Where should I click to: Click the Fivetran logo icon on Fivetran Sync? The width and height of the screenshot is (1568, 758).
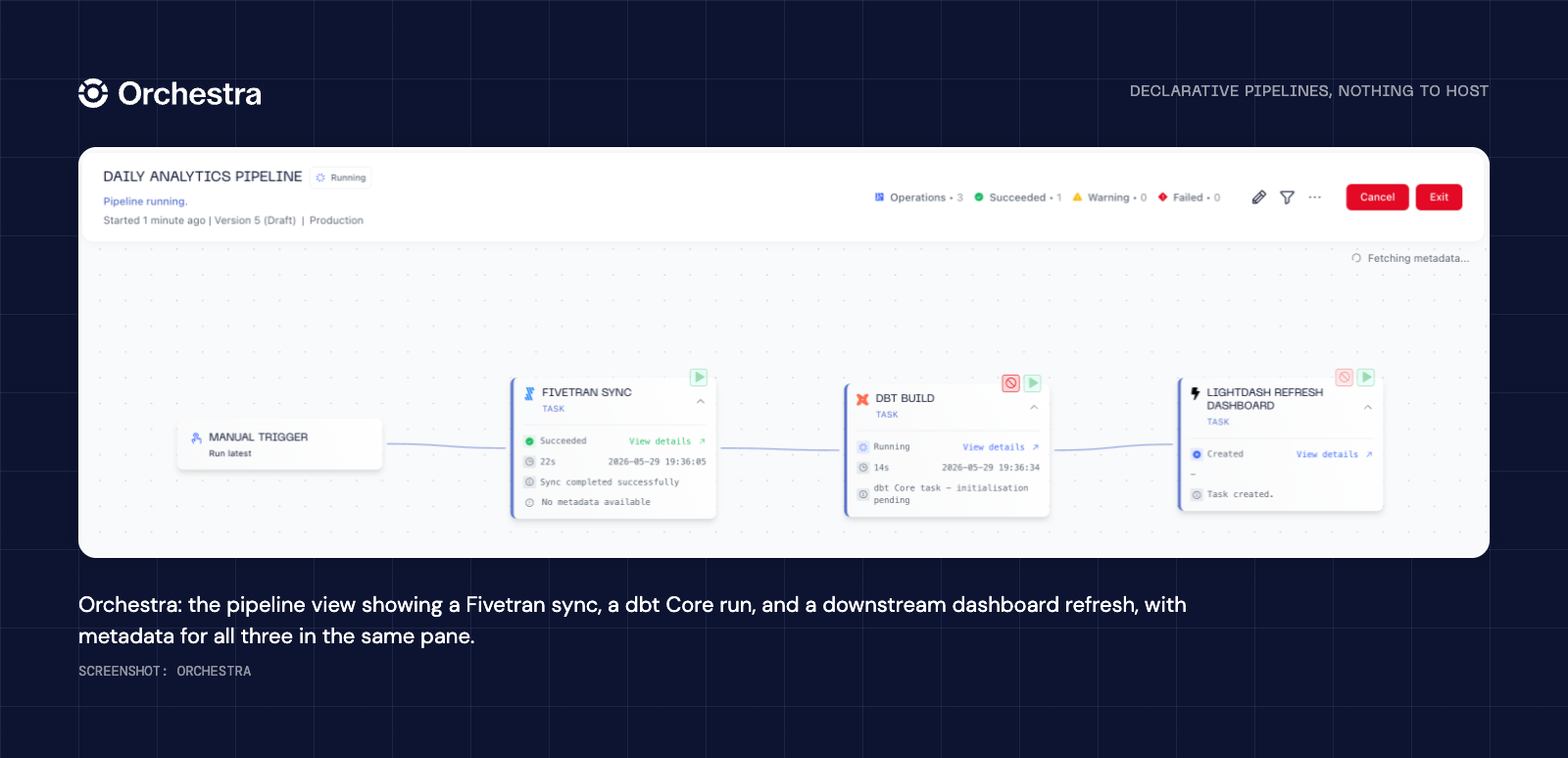pos(529,393)
